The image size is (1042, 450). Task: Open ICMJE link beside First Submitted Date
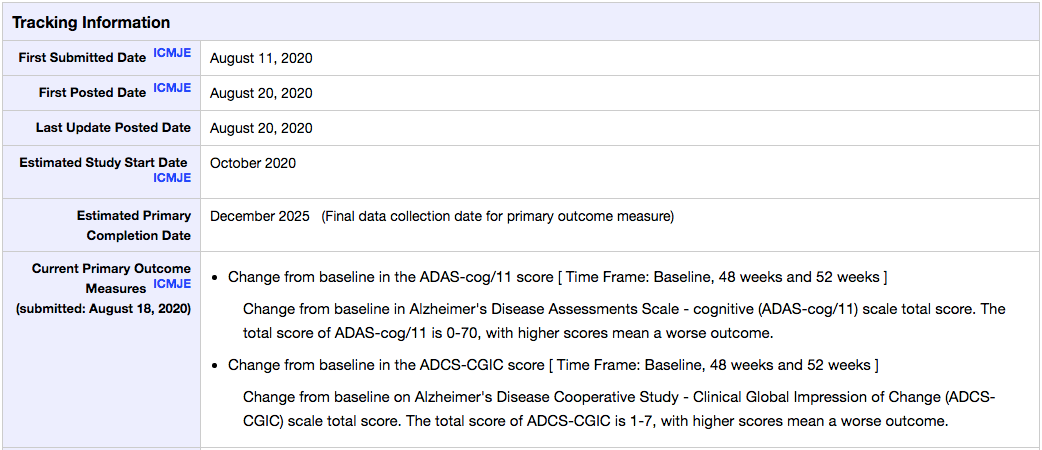pyautogui.click(x=172, y=53)
